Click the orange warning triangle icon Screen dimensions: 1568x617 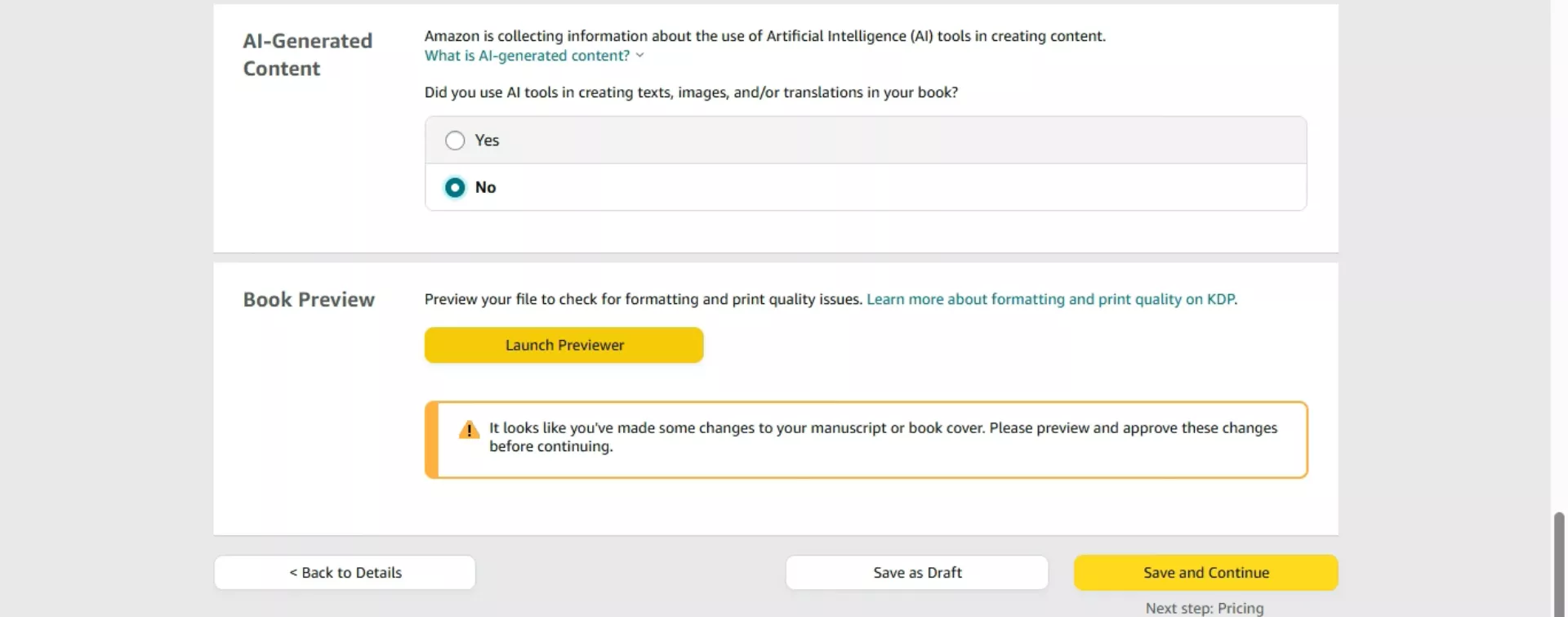[469, 430]
